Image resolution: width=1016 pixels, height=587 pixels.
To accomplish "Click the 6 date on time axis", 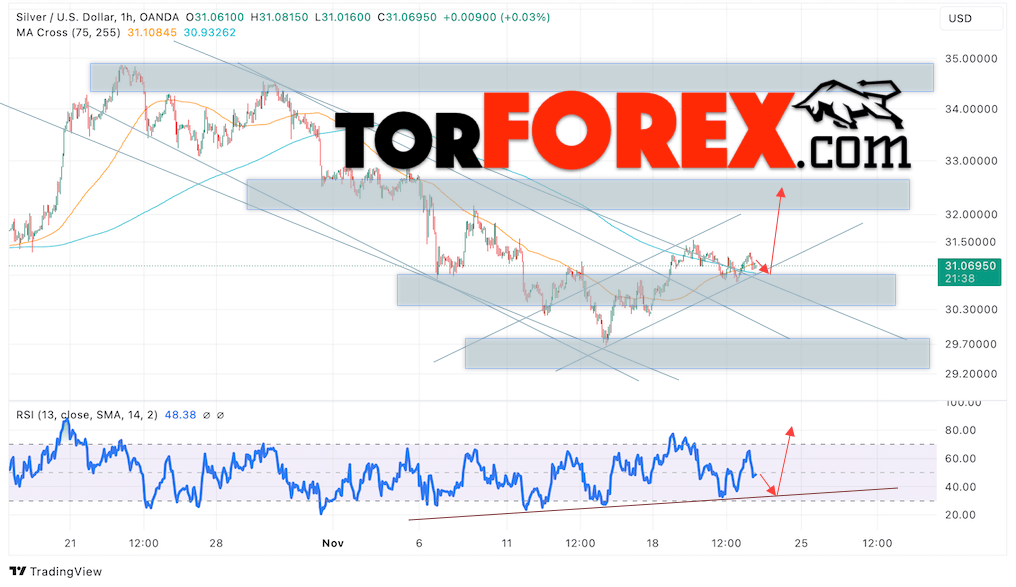I will [x=419, y=543].
